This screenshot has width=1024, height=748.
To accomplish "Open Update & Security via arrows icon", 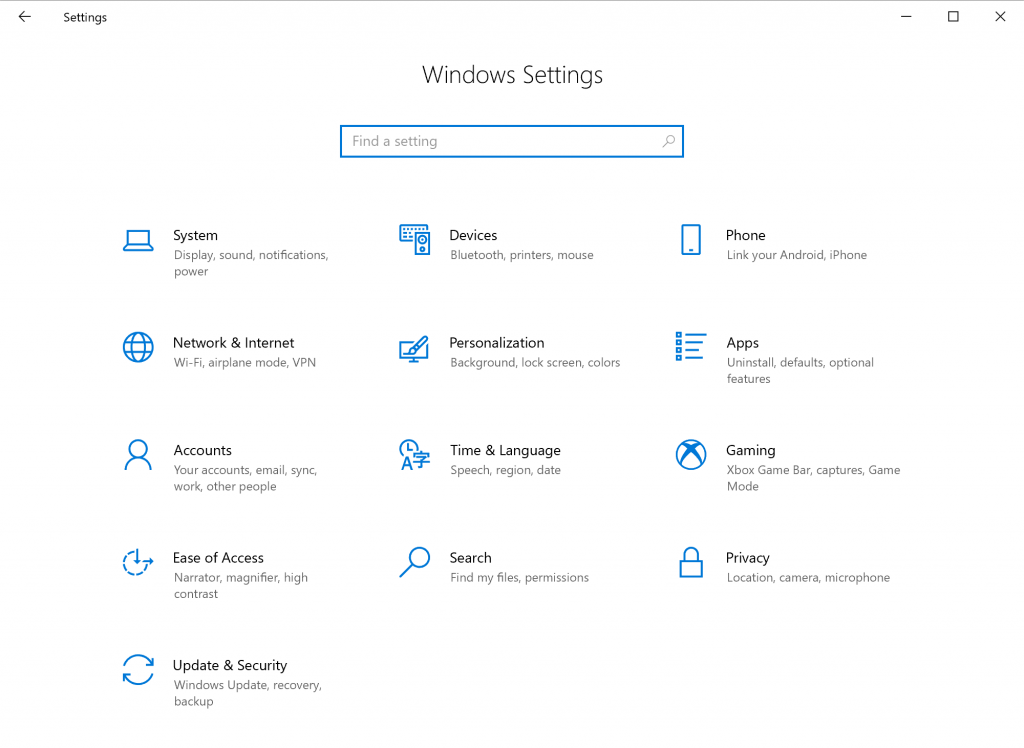I will tap(138, 671).
